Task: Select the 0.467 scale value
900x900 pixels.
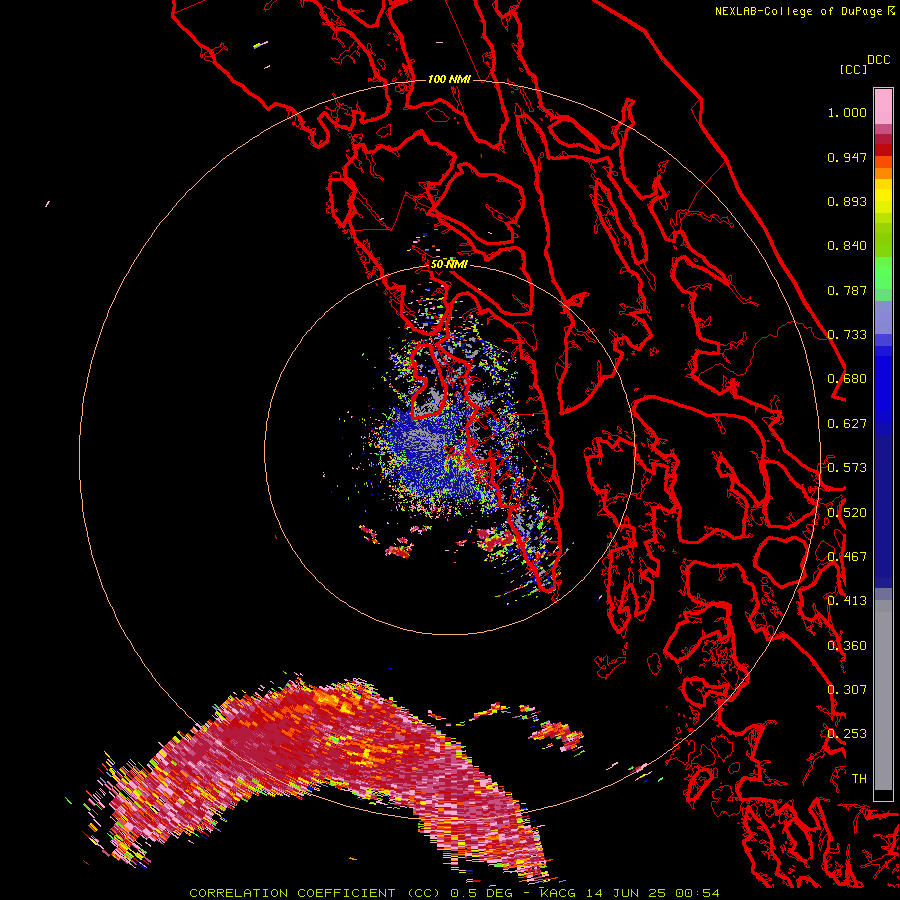Action: [x=847, y=557]
